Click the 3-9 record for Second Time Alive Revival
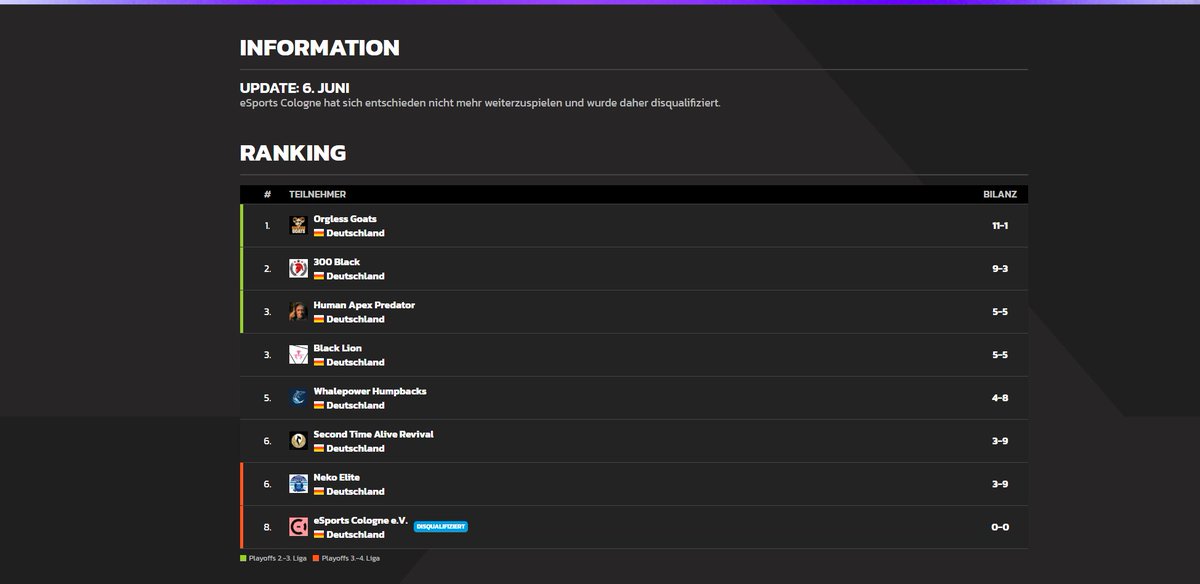1200x584 pixels. point(1000,441)
